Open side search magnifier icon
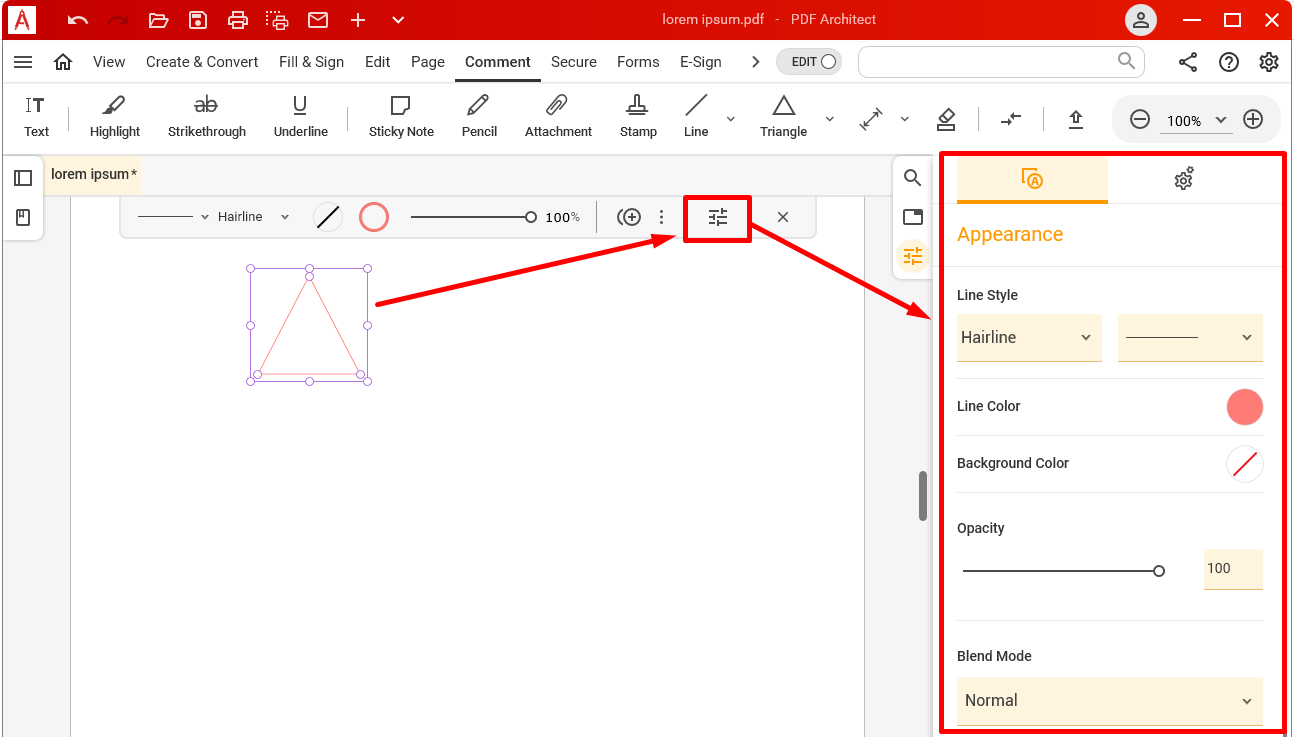Screen dimensions: 1294x737 tap(912, 178)
